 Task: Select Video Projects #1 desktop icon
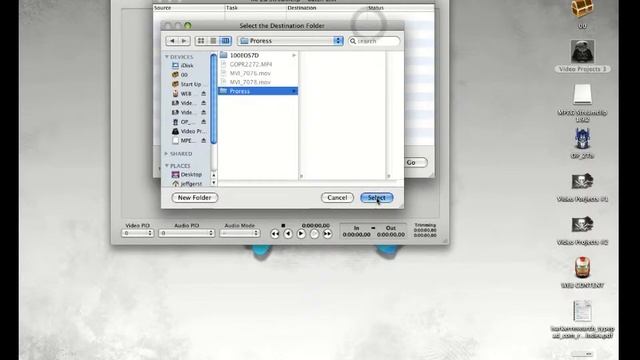tap(582, 181)
